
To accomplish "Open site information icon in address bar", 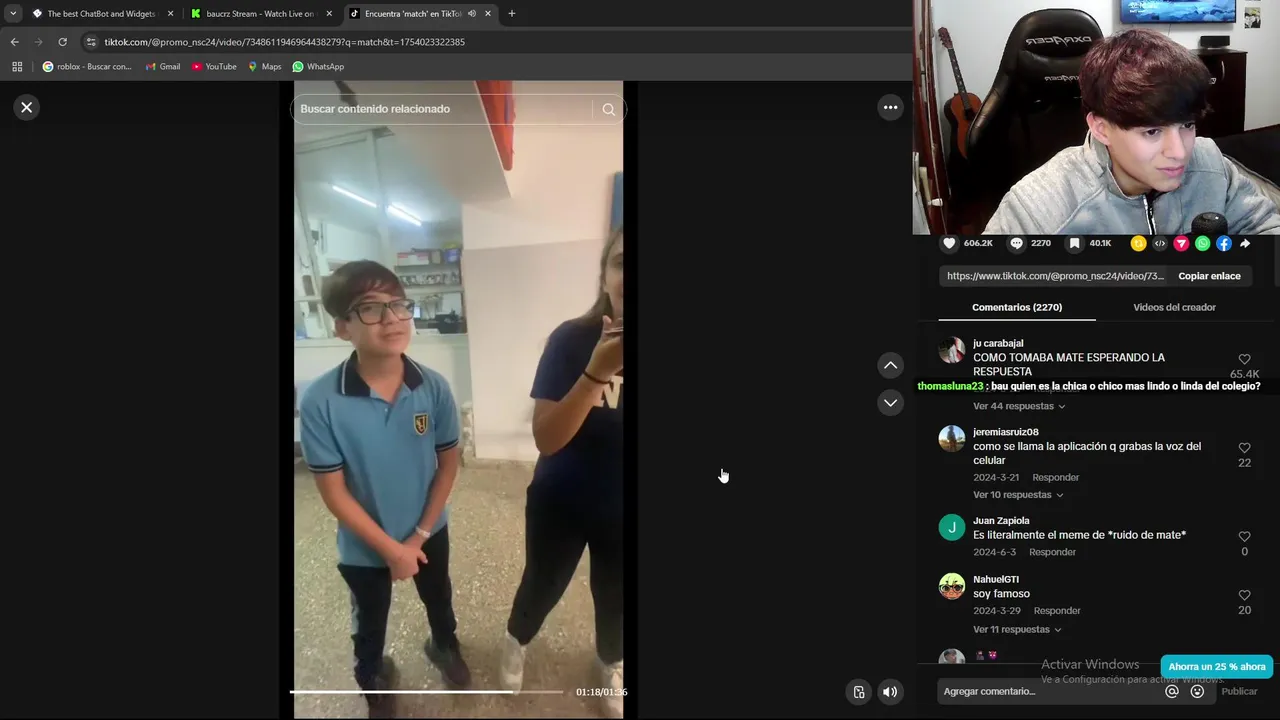I will [91, 42].
